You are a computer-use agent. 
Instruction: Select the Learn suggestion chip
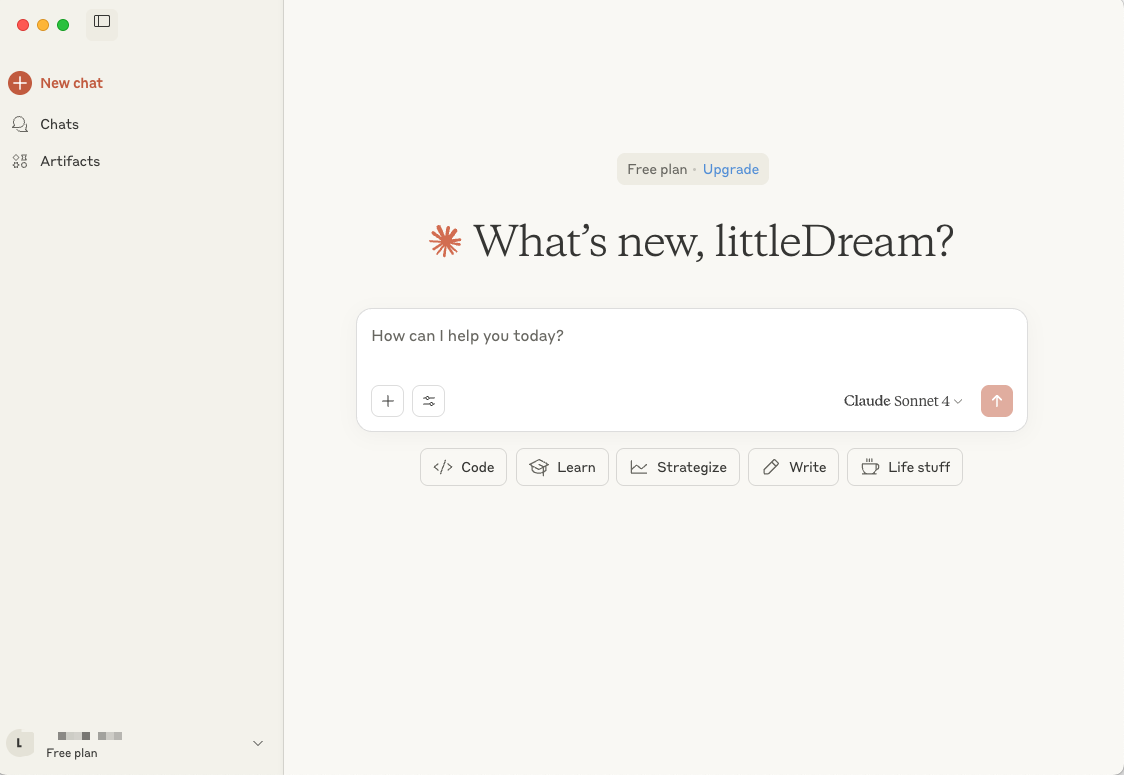coord(562,467)
